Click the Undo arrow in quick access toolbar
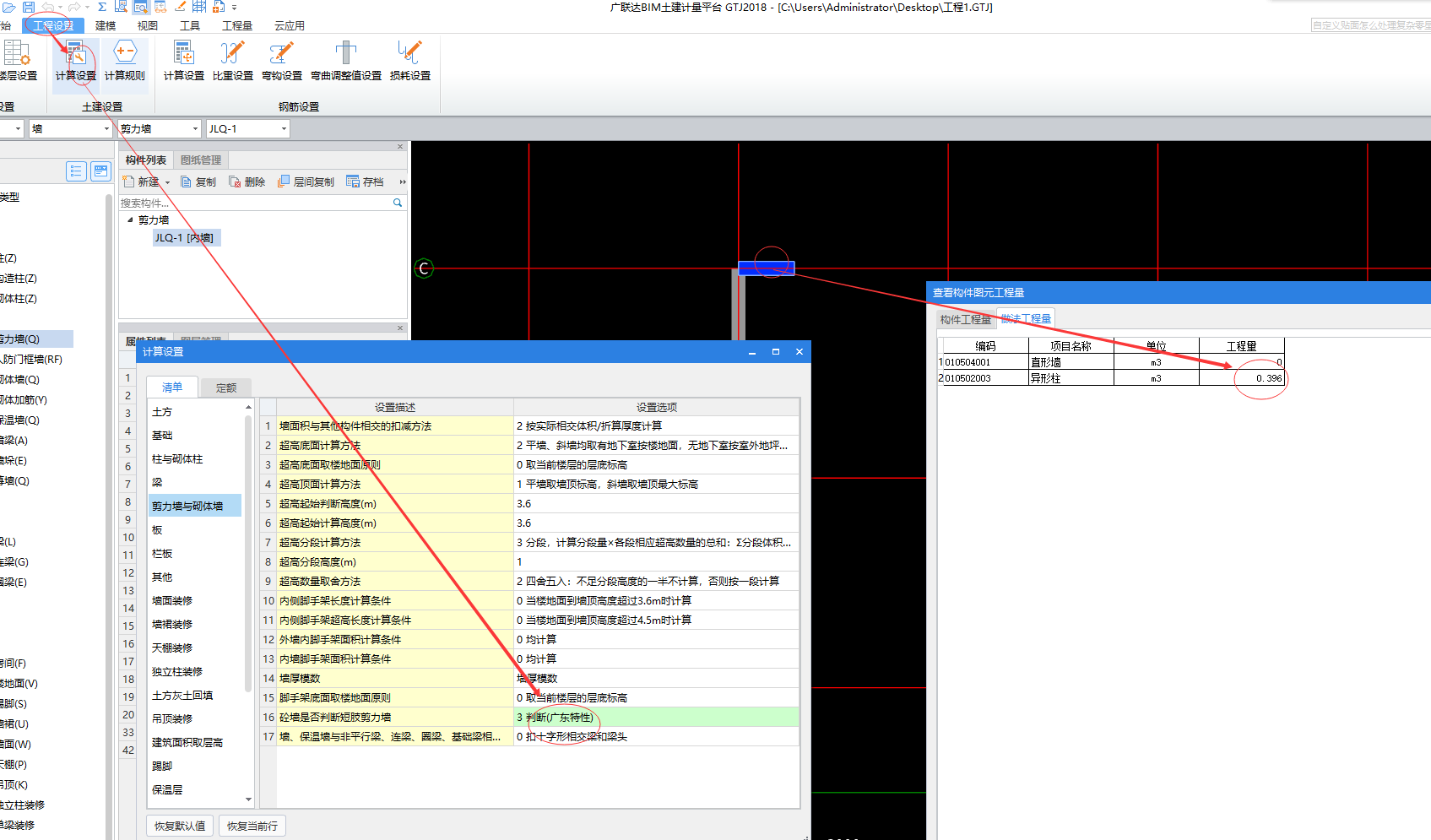Image resolution: width=1431 pixels, height=840 pixels. pyautogui.click(x=48, y=7)
